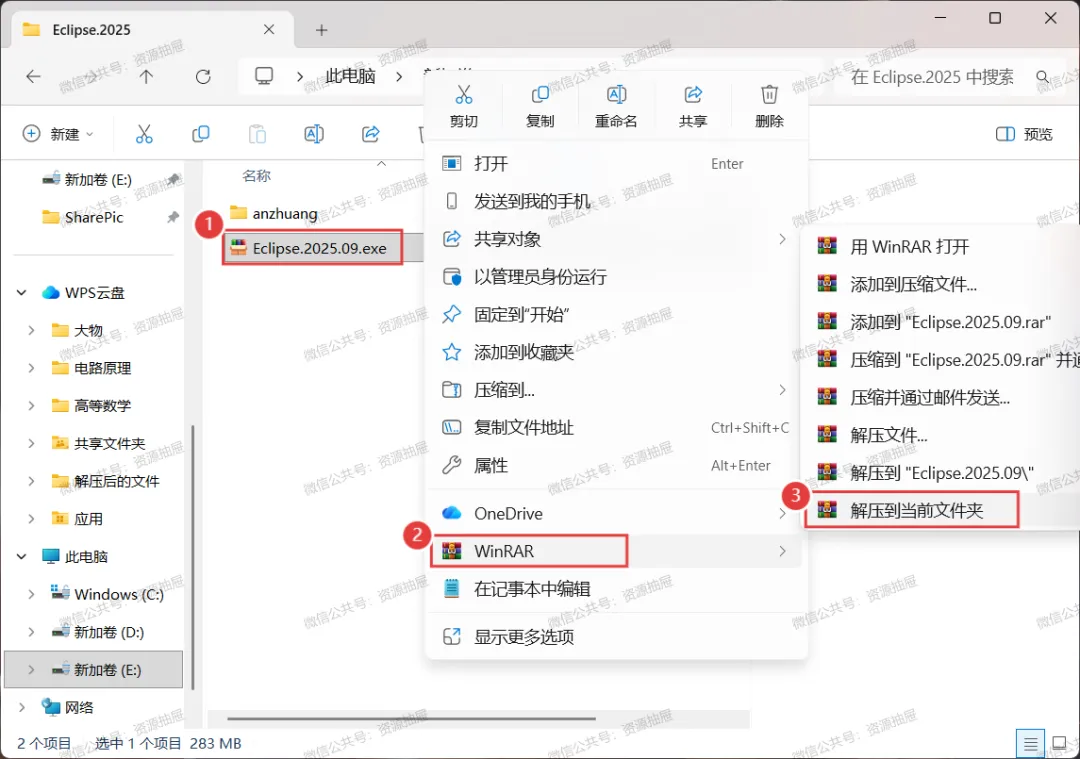This screenshot has width=1080, height=759.
Task: Sort by the 名称 column header
Action: click(257, 176)
